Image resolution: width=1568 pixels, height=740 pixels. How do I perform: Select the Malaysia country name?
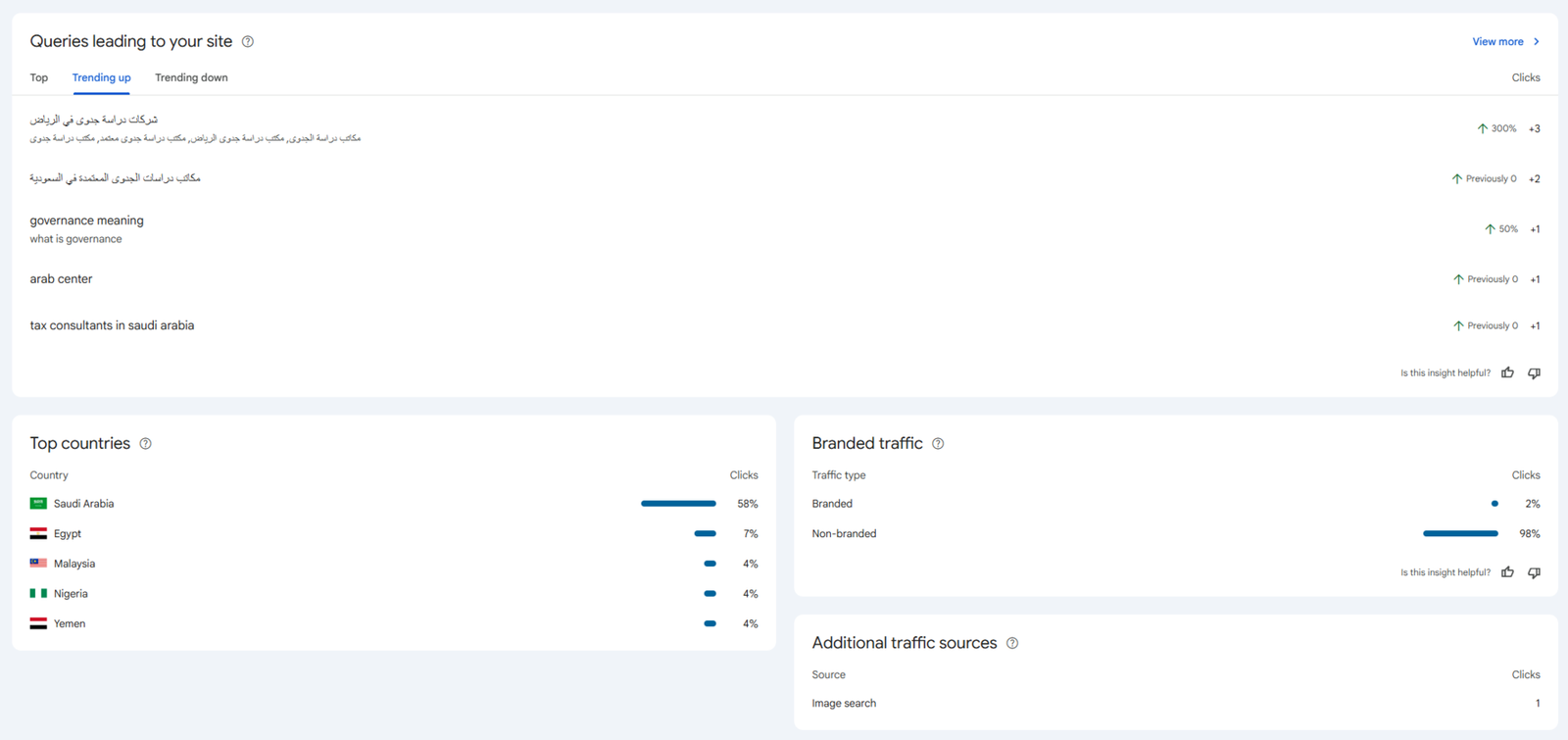point(74,564)
